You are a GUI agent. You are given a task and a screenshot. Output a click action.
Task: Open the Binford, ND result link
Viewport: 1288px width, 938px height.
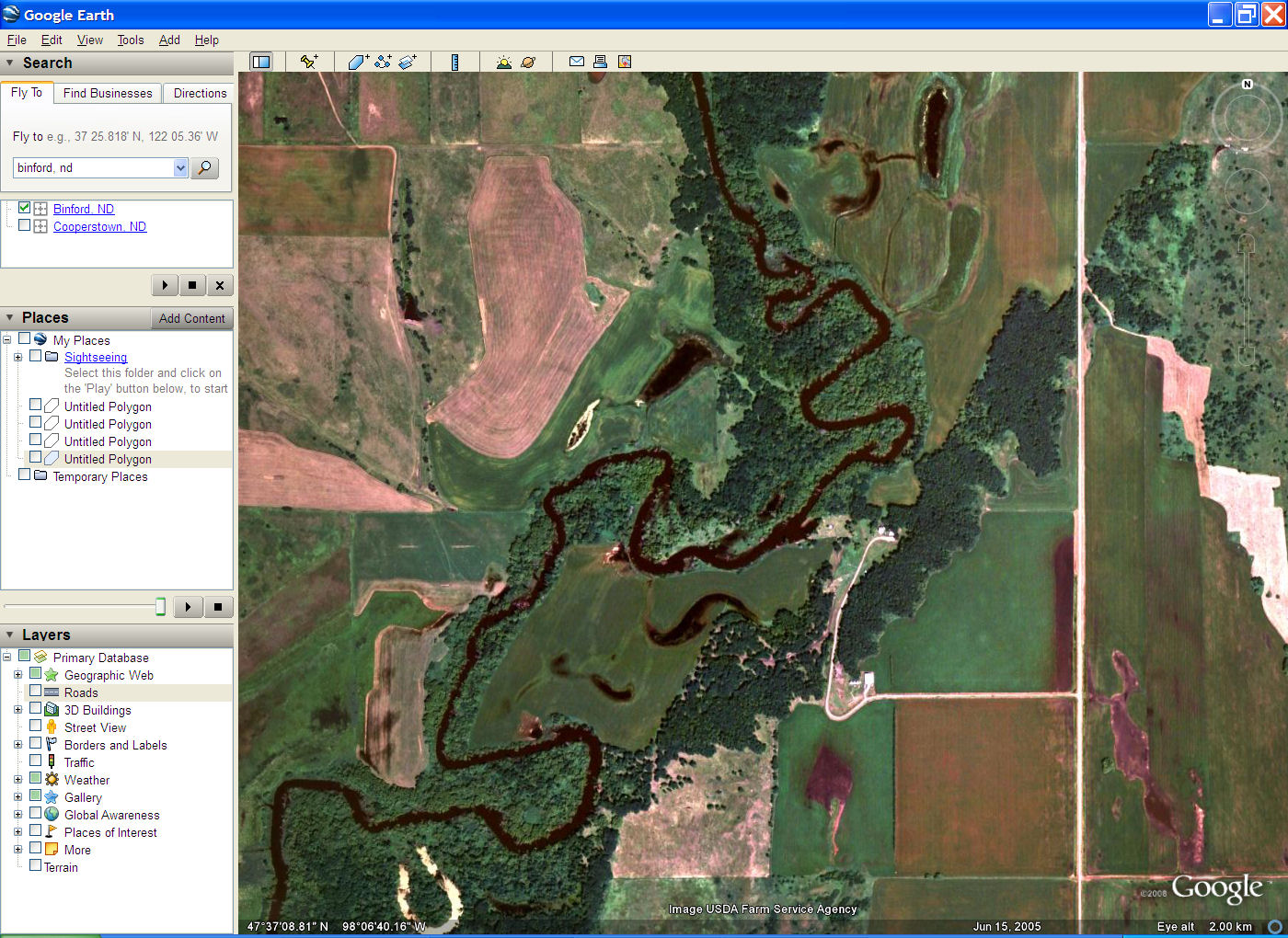pos(84,209)
